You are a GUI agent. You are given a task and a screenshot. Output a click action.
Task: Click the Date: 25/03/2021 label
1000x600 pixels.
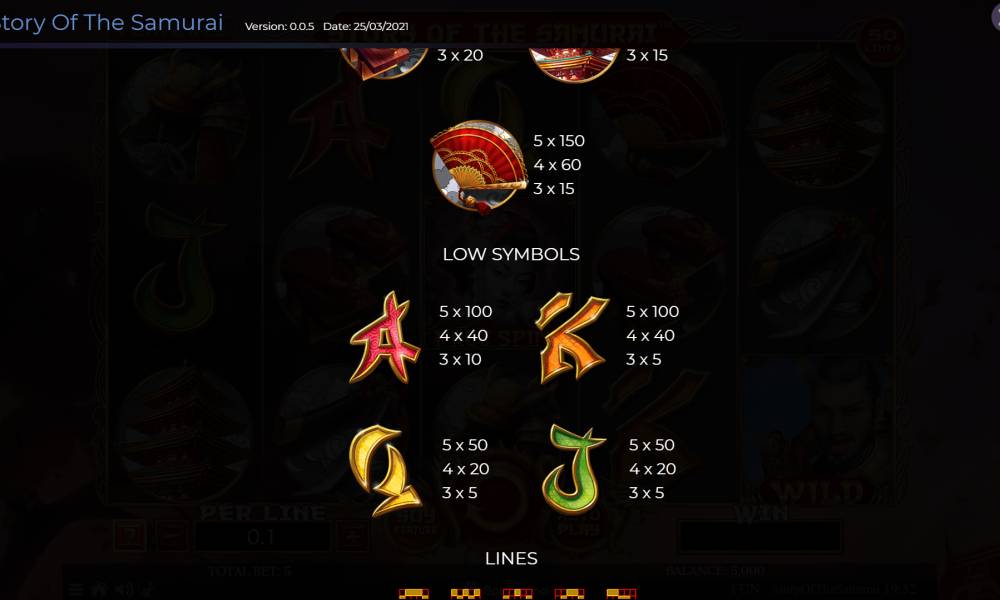click(365, 26)
